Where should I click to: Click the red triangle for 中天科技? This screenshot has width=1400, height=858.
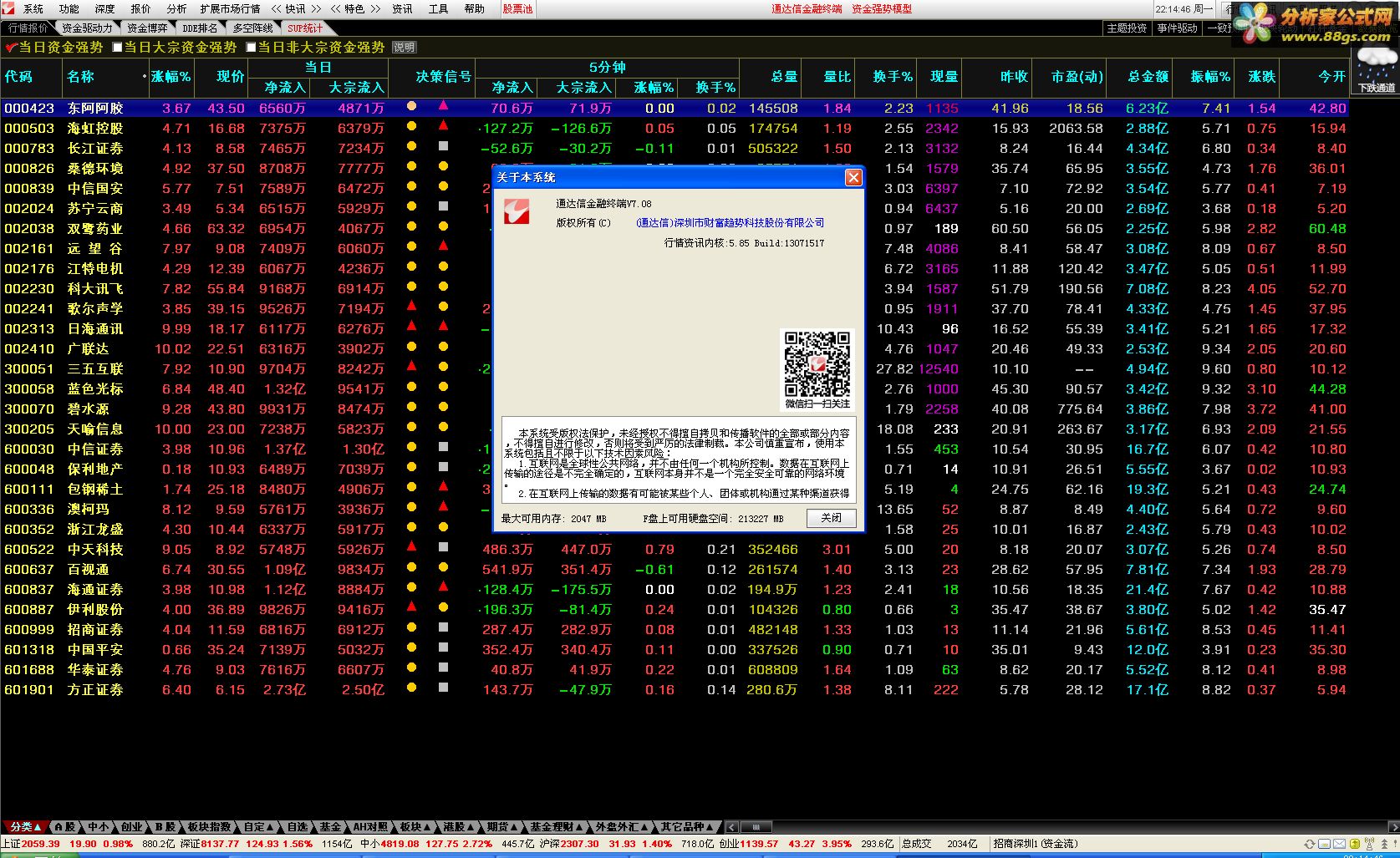tap(411, 547)
